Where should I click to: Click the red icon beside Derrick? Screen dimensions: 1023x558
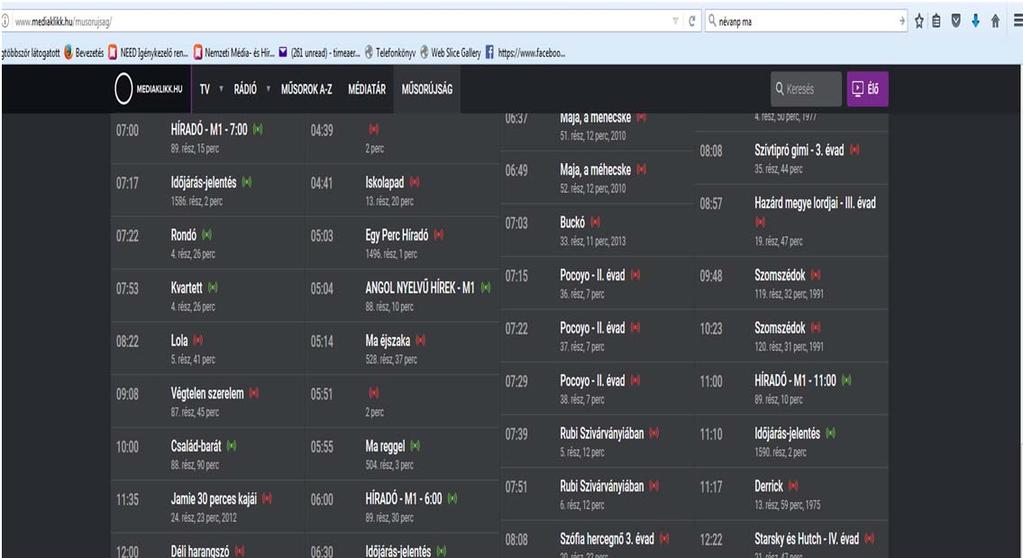point(793,486)
